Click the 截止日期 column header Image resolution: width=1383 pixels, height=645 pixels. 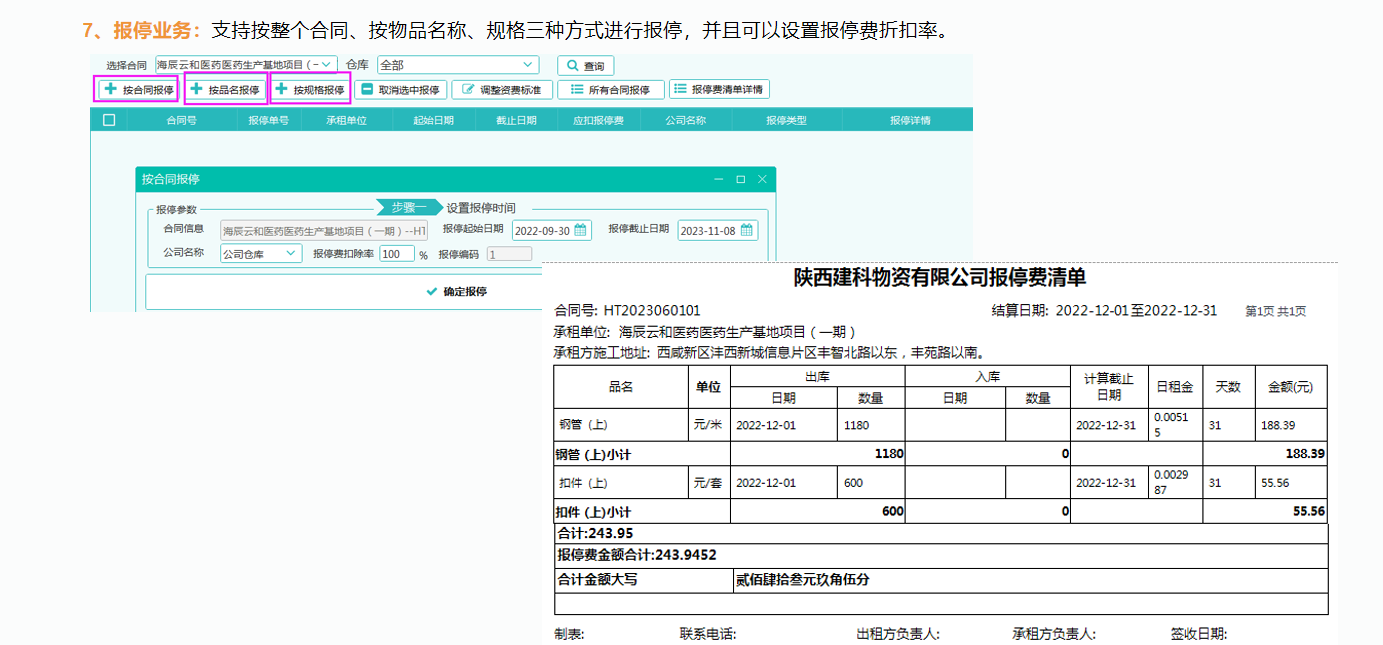(x=516, y=120)
